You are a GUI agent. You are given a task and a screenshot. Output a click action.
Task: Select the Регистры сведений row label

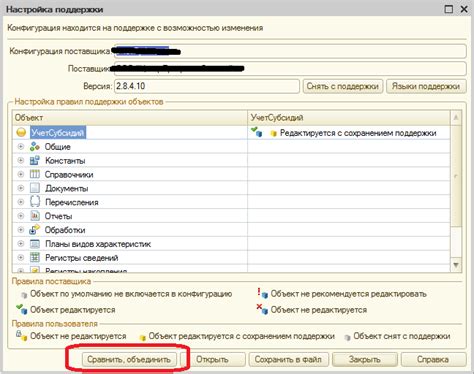coord(82,258)
